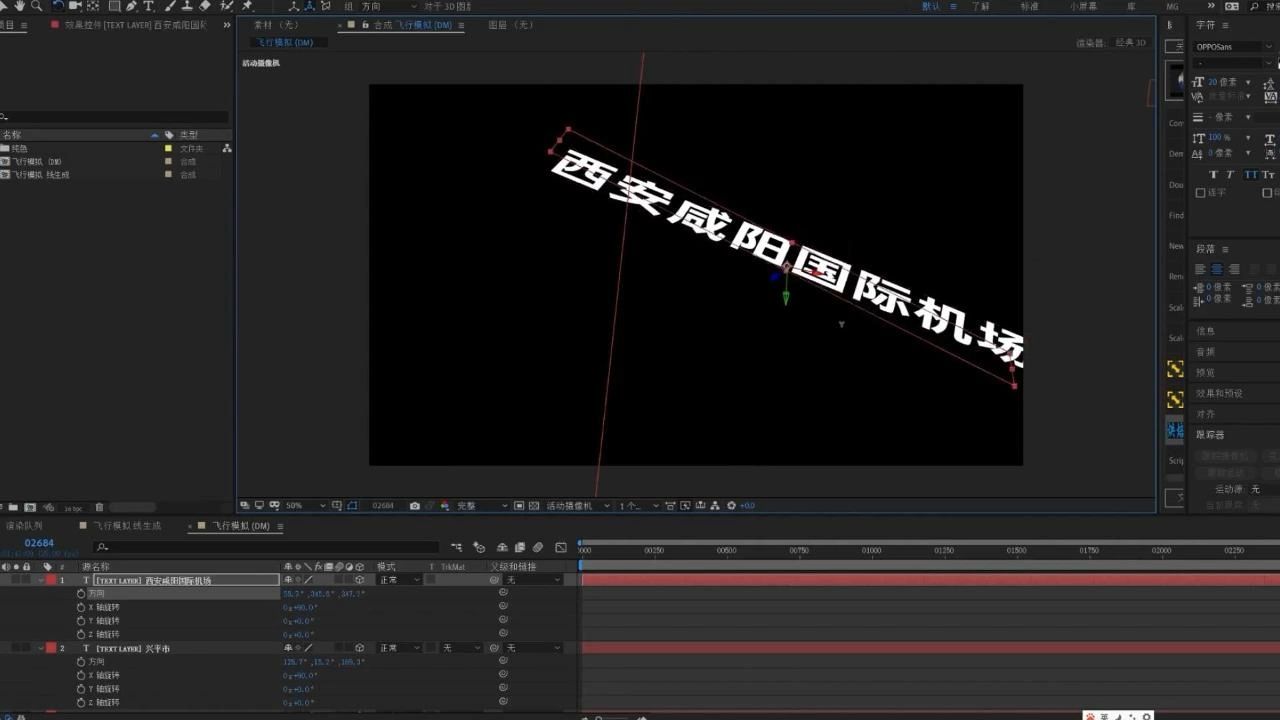Toggle stopwatch for layer 1 方向 property
Screen dimensions: 1280x720
[x=81, y=593]
